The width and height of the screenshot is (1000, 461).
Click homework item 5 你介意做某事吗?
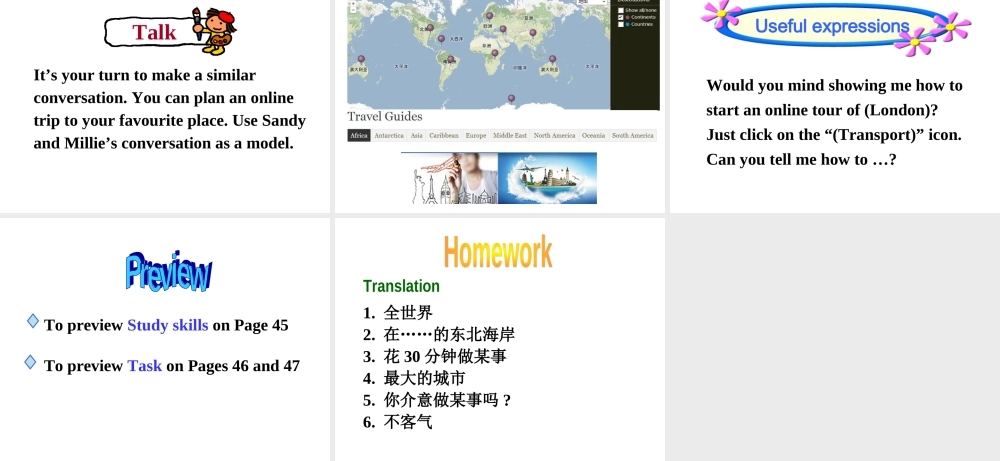[x=437, y=400]
